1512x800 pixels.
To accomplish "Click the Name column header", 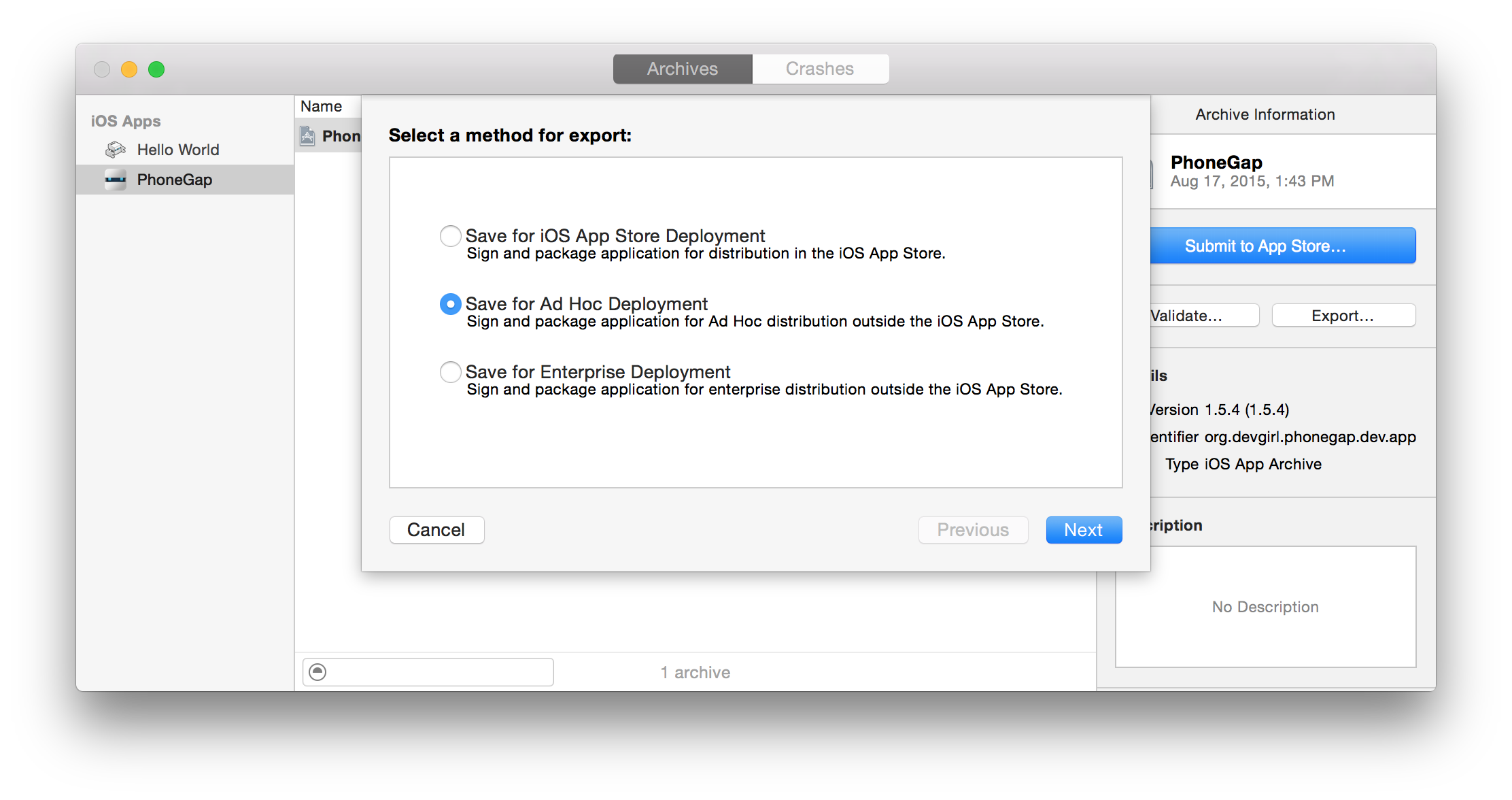I will 328,106.
